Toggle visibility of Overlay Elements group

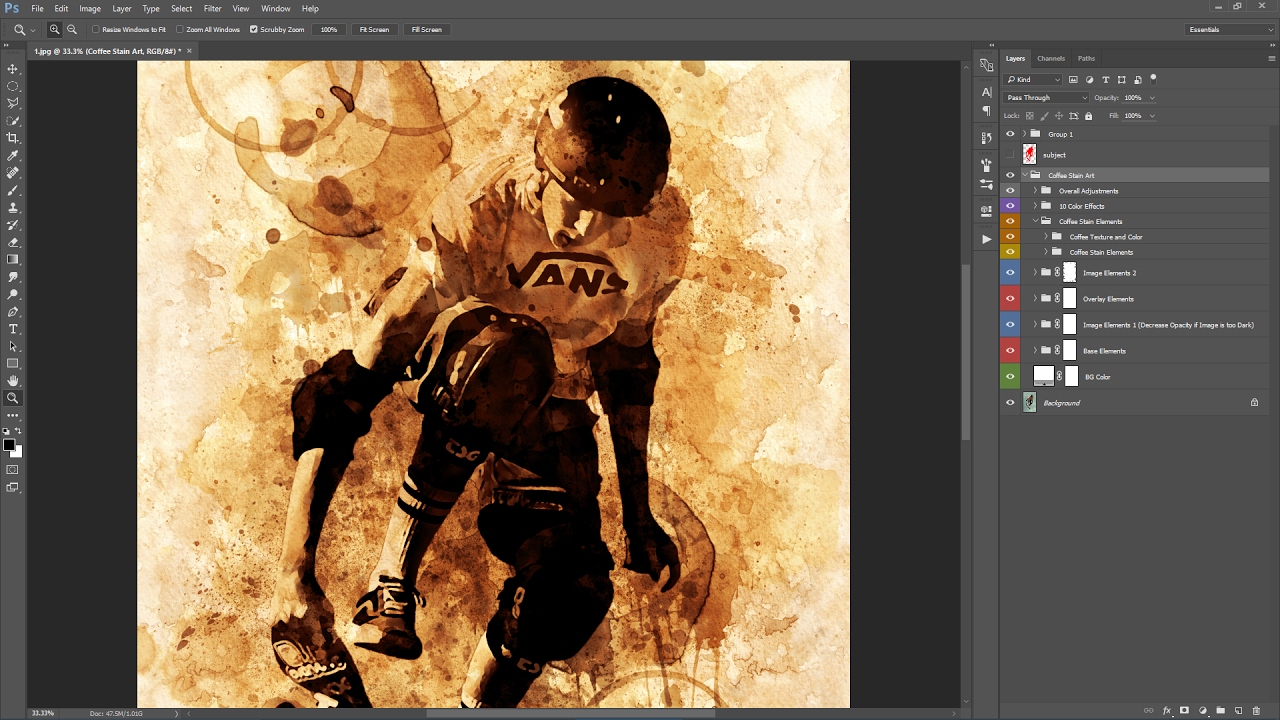click(x=1010, y=299)
